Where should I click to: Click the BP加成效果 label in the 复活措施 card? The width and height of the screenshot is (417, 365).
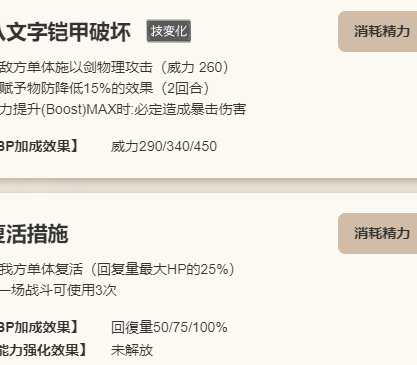point(39,327)
